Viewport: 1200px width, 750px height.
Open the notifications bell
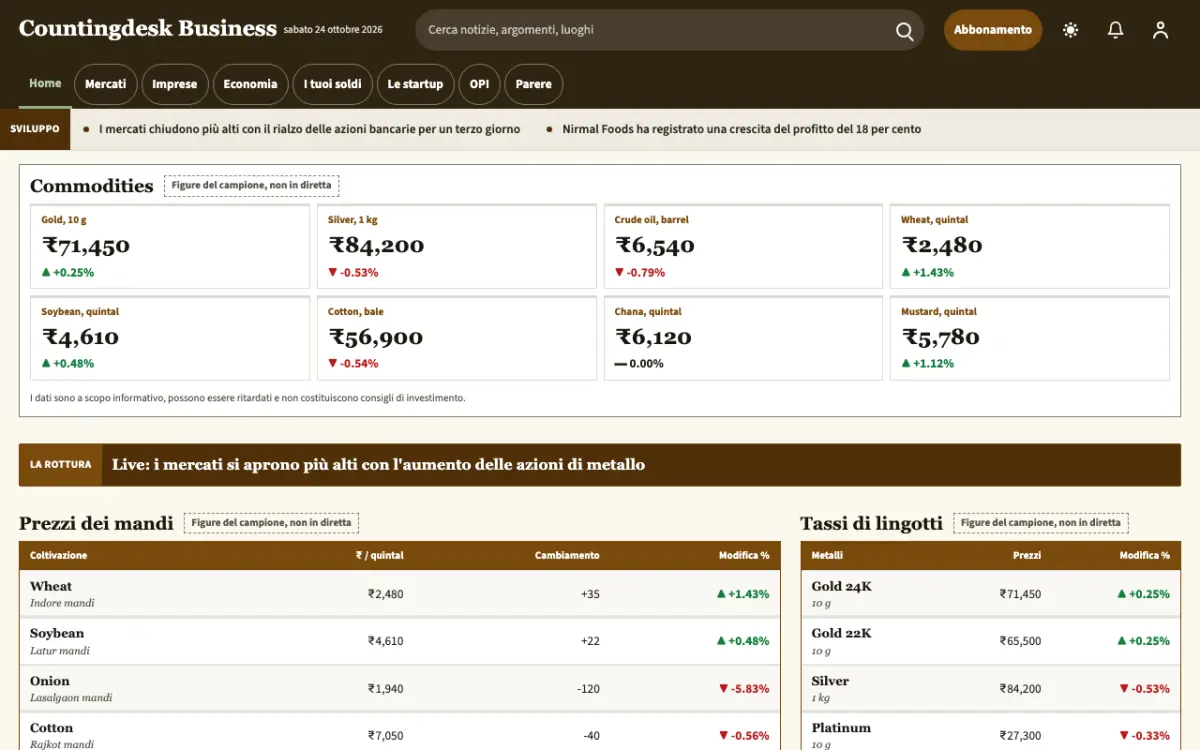click(x=1116, y=30)
